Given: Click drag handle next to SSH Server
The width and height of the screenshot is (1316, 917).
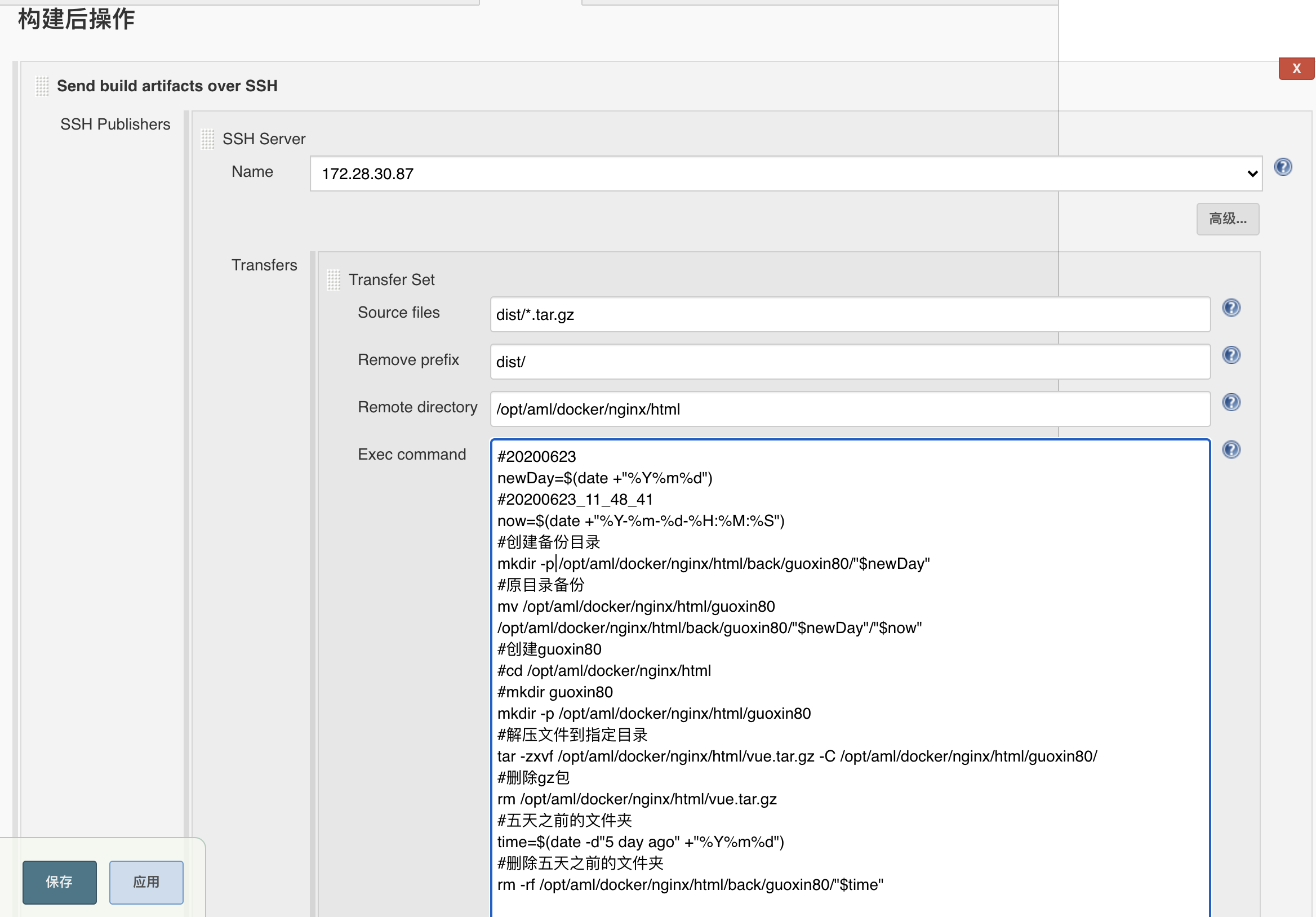Looking at the screenshot, I should (x=207, y=139).
